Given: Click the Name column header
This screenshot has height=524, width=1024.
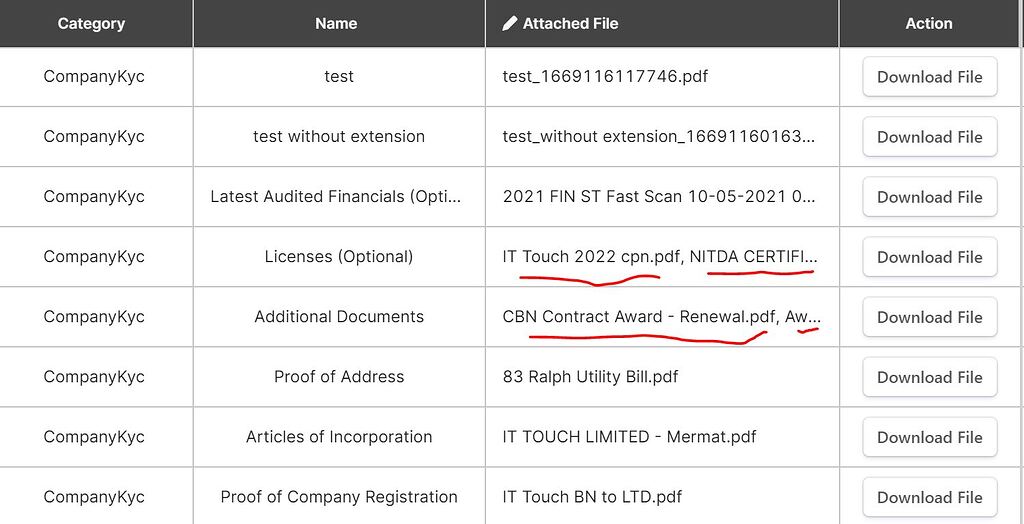Looking at the screenshot, I should (336, 23).
